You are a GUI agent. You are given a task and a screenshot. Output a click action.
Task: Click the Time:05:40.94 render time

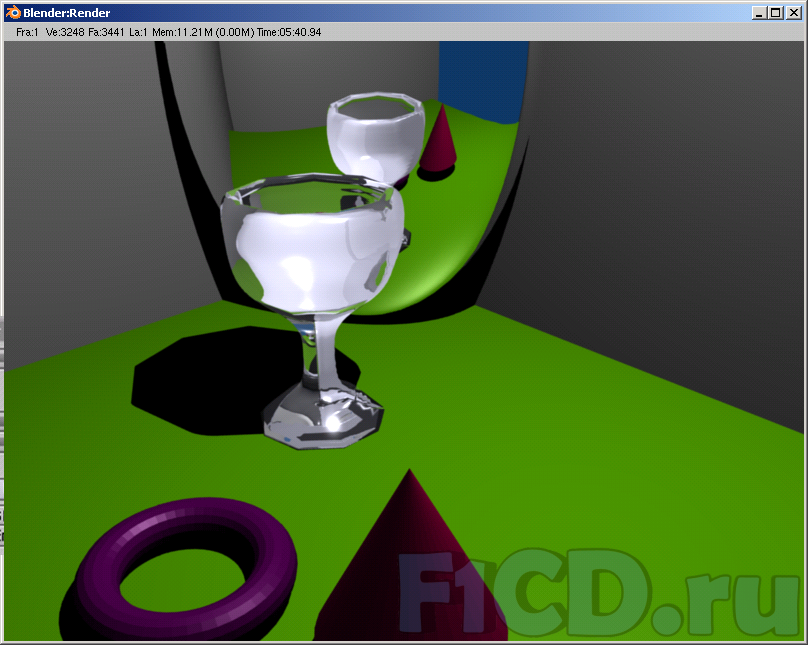pos(289,32)
